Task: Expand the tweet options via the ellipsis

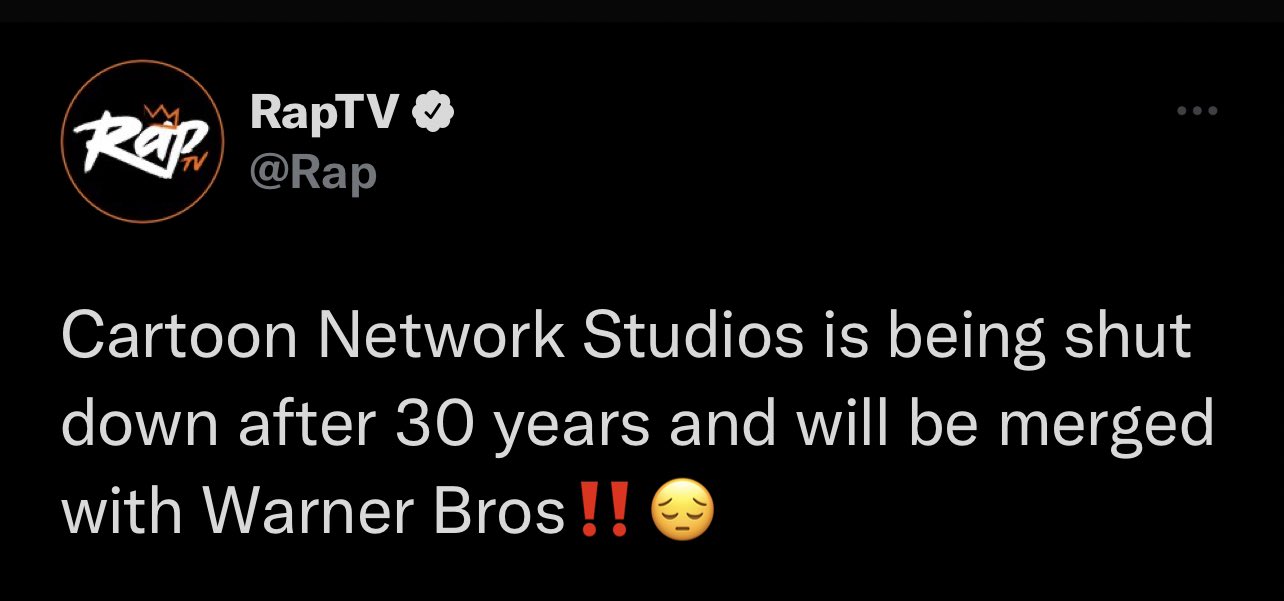Action: 1197,112
